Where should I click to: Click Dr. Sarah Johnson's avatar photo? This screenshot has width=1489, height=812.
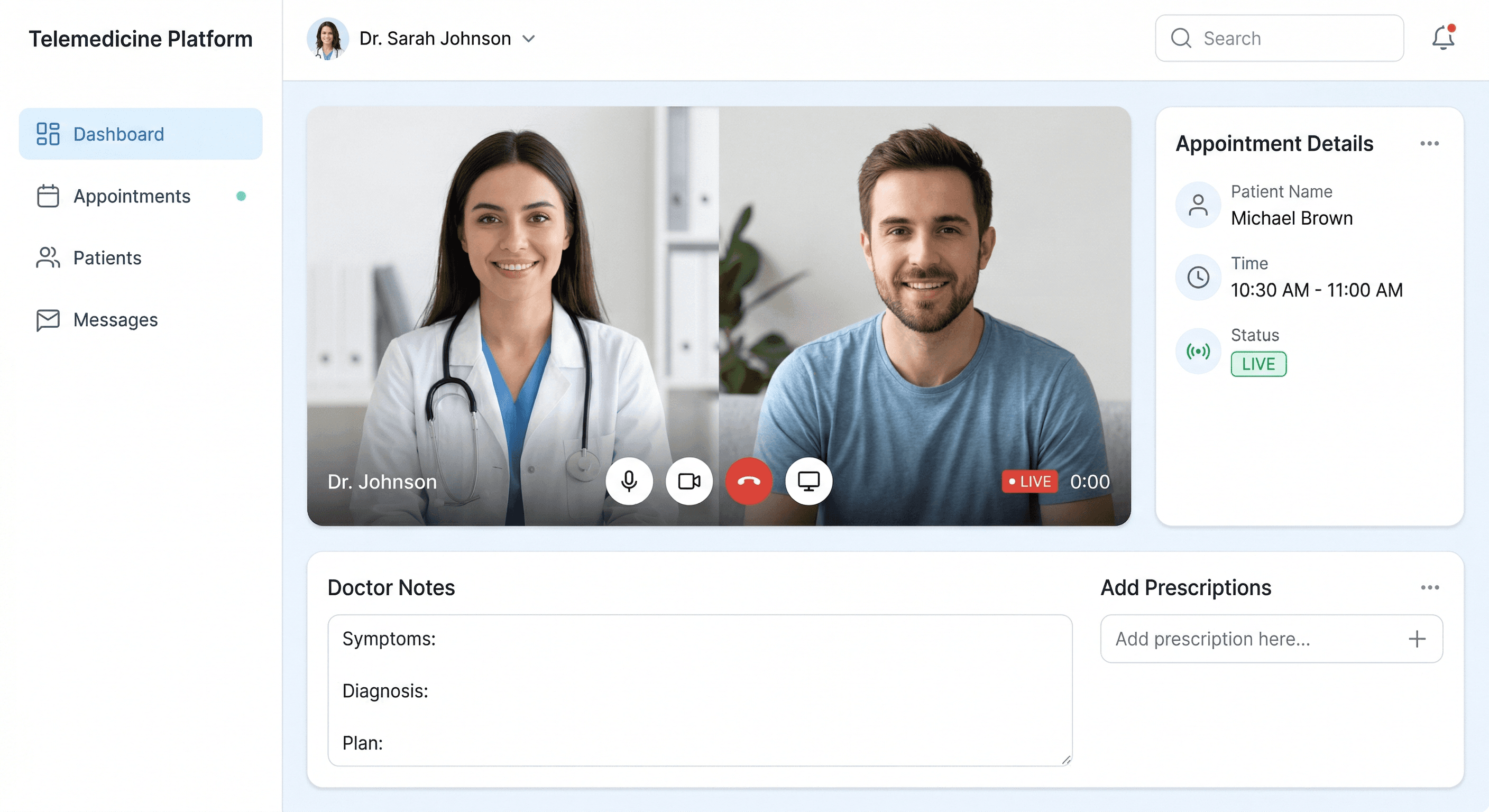(328, 38)
